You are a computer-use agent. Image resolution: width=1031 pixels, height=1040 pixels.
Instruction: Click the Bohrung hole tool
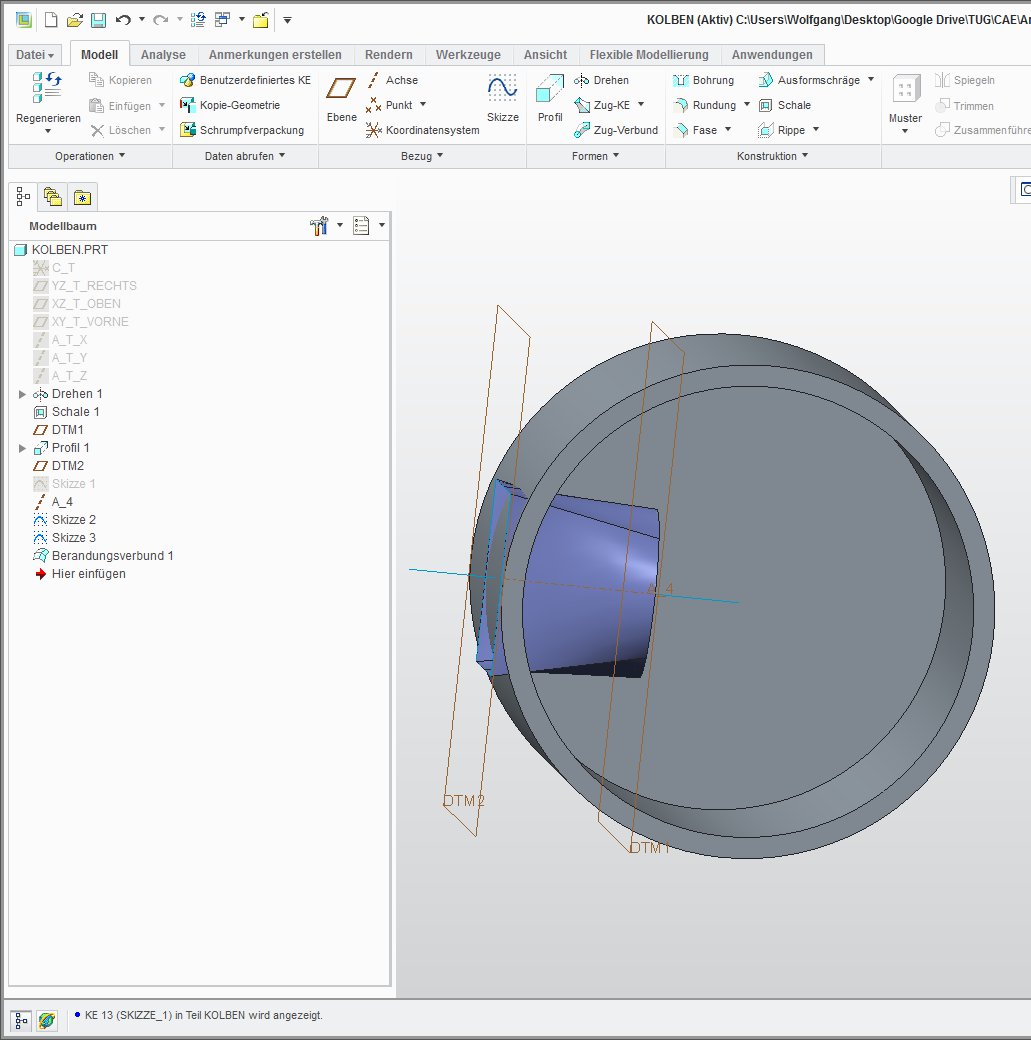(703, 80)
